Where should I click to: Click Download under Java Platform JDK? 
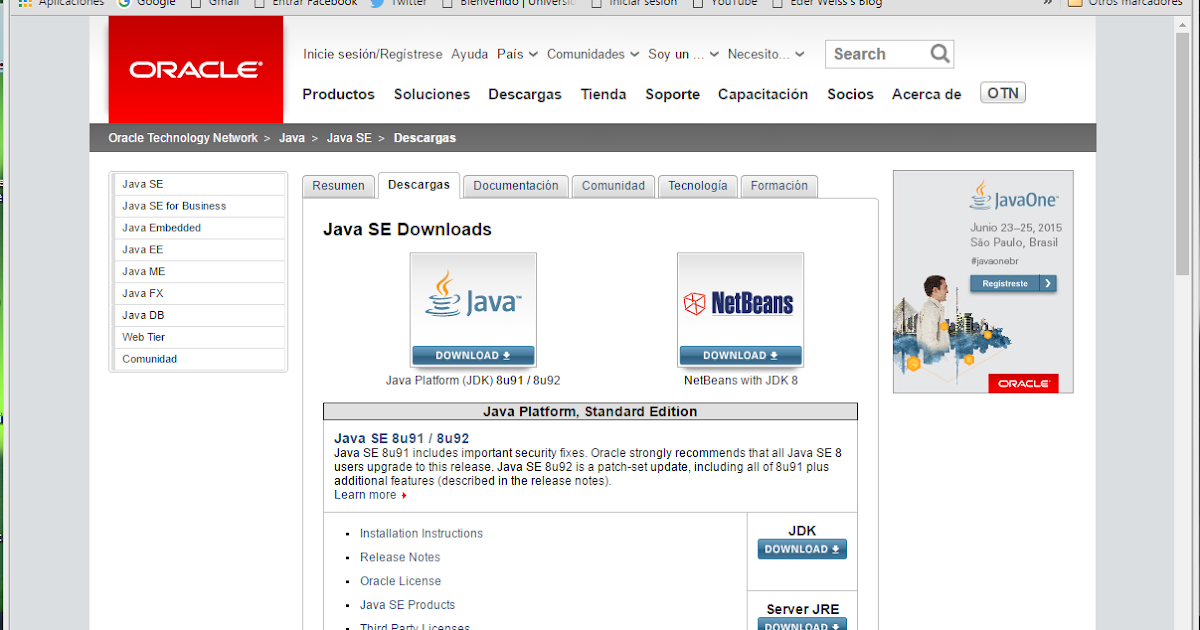pos(473,355)
